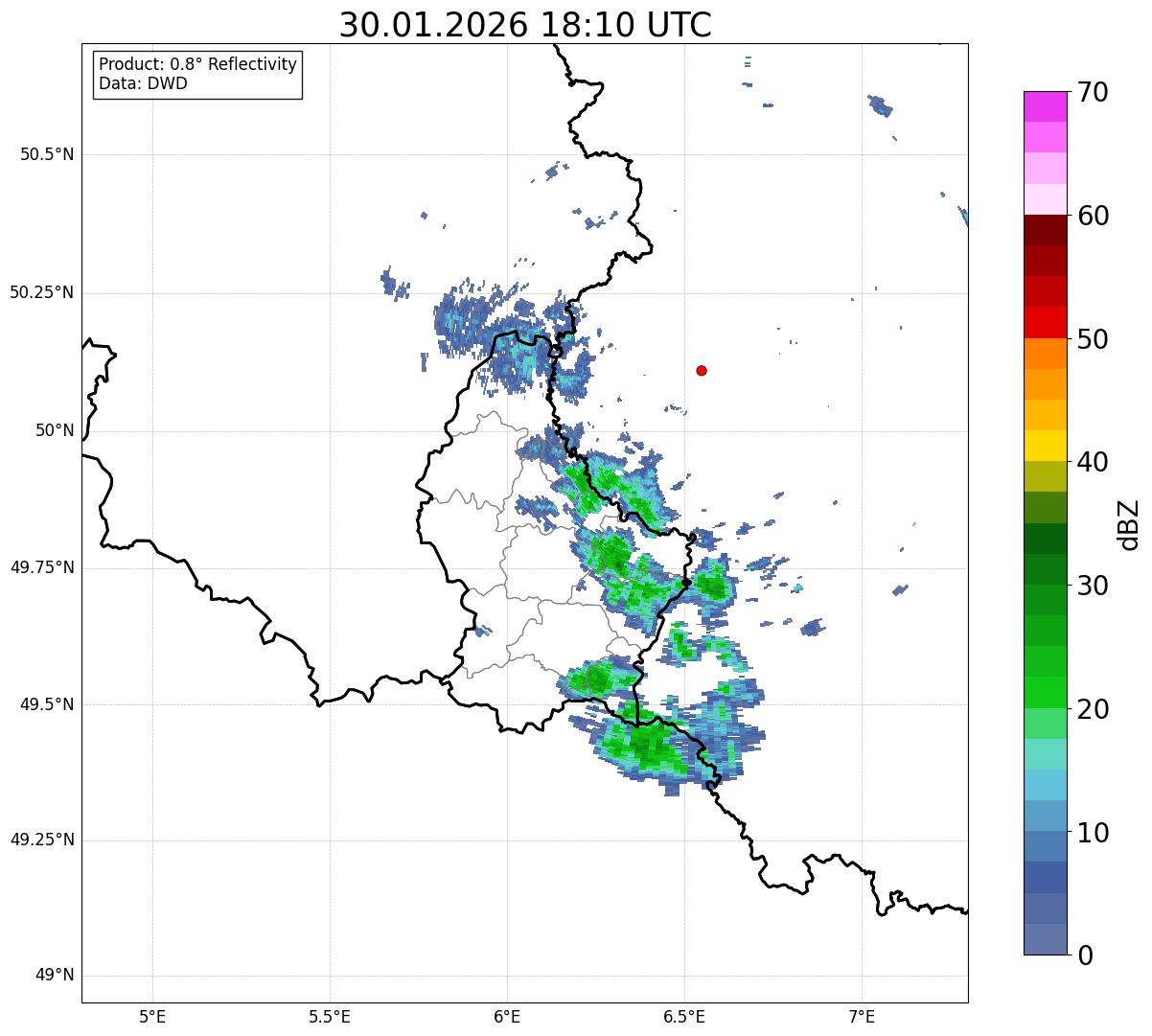Click the 50°N latitude label

[x=55, y=430]
